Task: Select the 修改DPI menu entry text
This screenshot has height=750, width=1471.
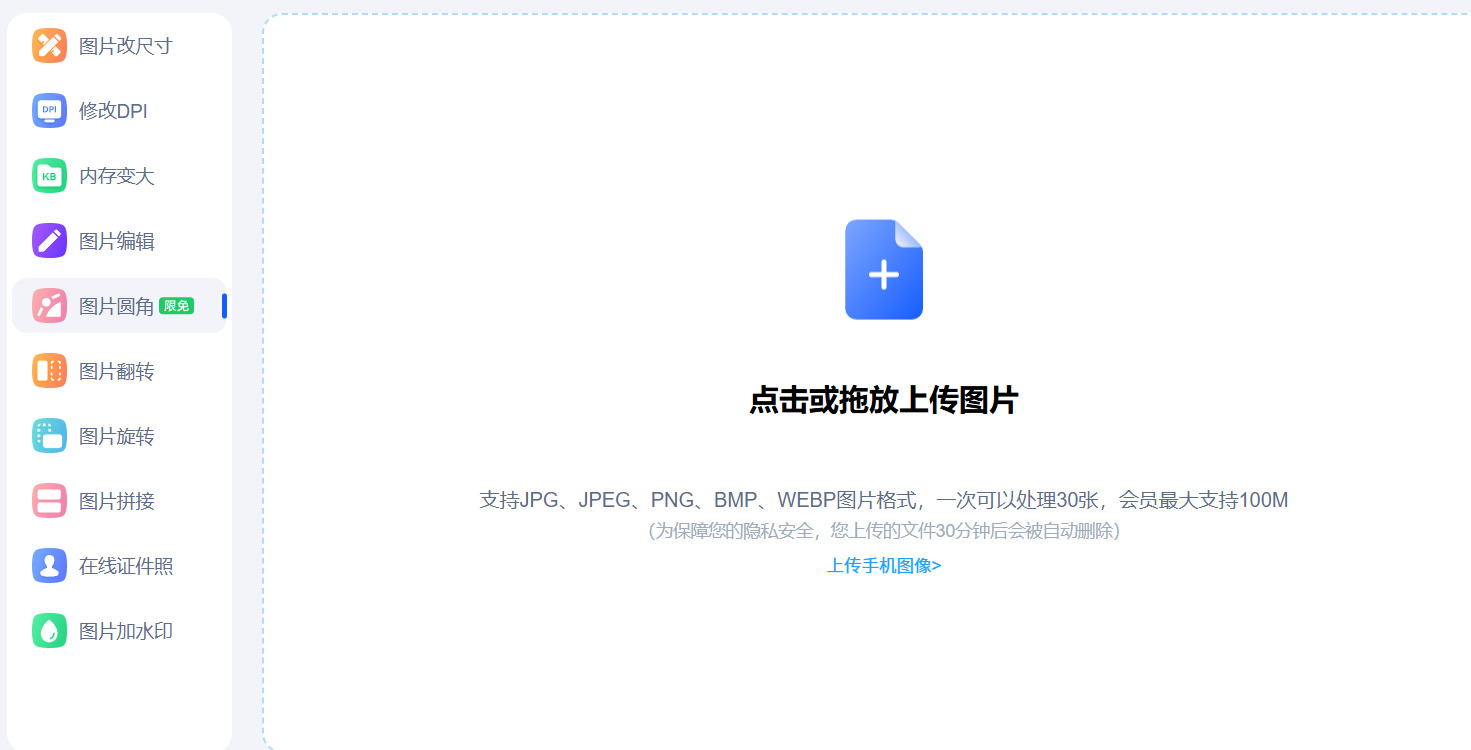Action: [112, 110]
